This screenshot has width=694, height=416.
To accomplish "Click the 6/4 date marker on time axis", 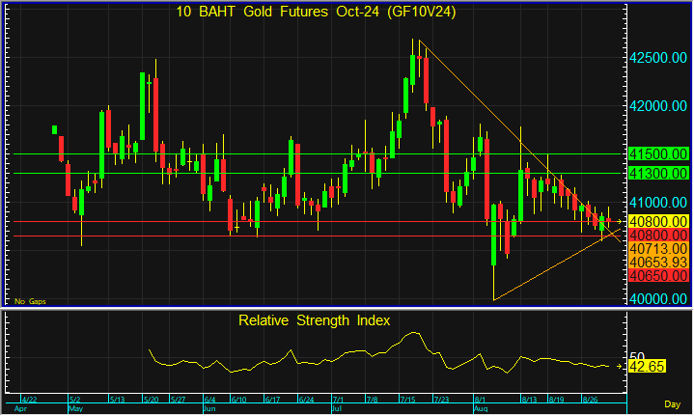I will coord(210,400).
